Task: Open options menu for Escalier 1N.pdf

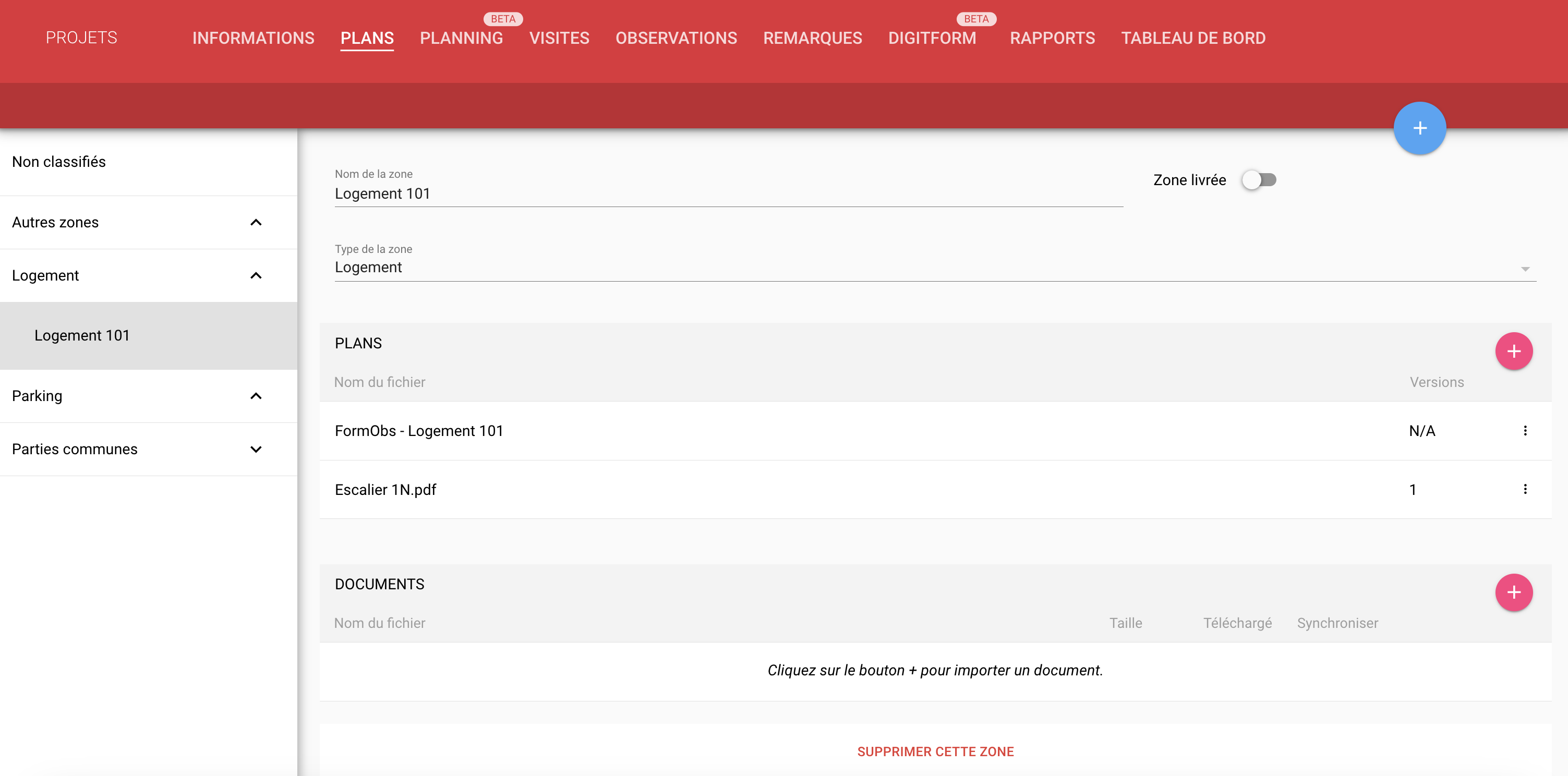Action: (1525, 489)
